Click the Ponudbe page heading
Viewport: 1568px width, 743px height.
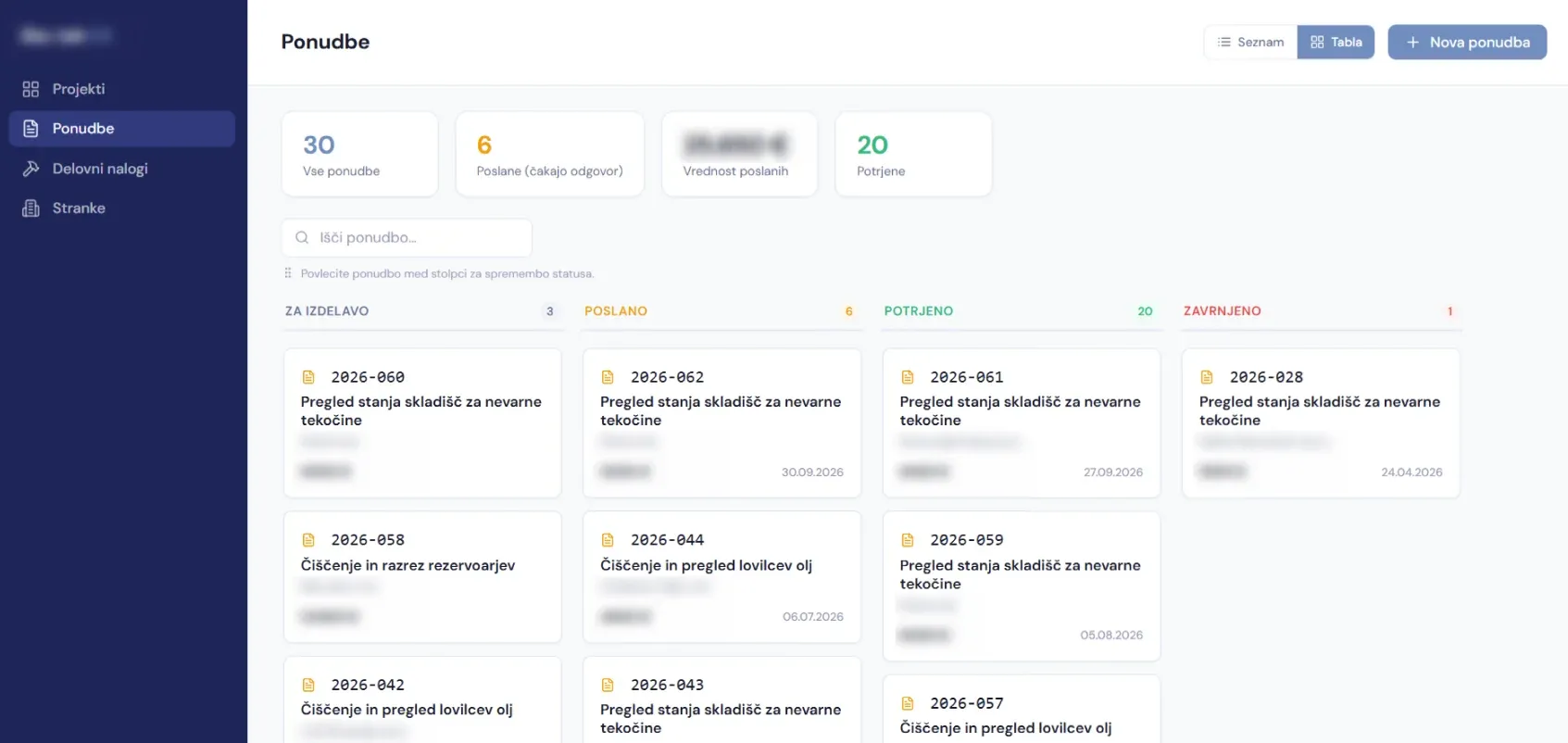[x=325, y=42]
